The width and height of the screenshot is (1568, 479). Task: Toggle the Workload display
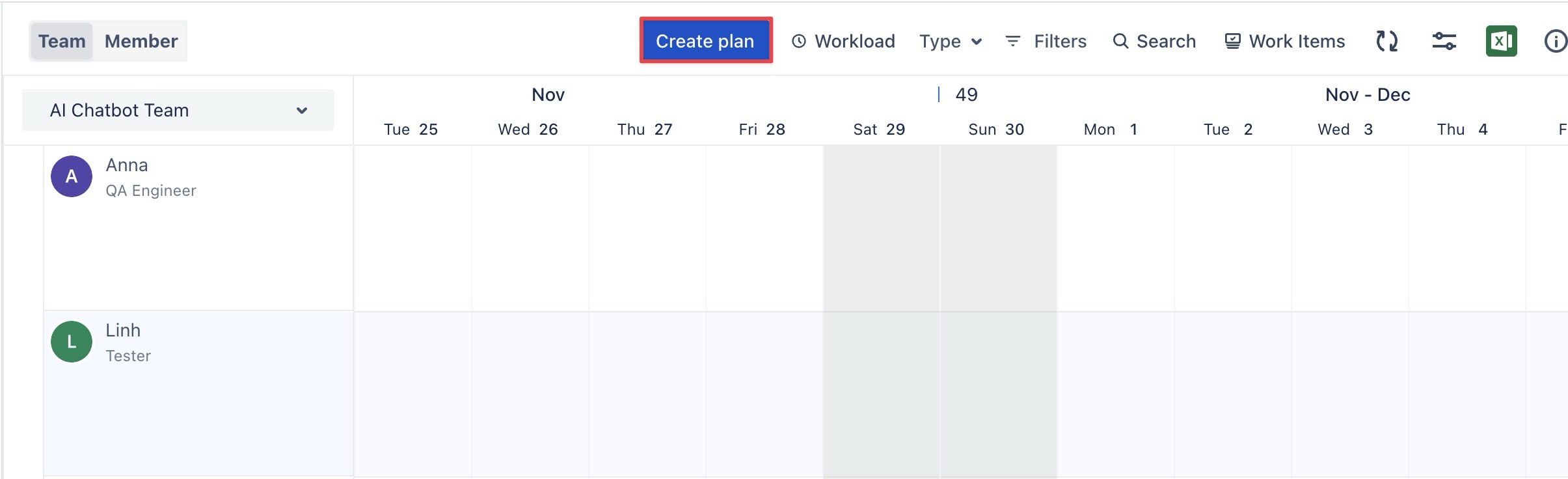(843, 41)
